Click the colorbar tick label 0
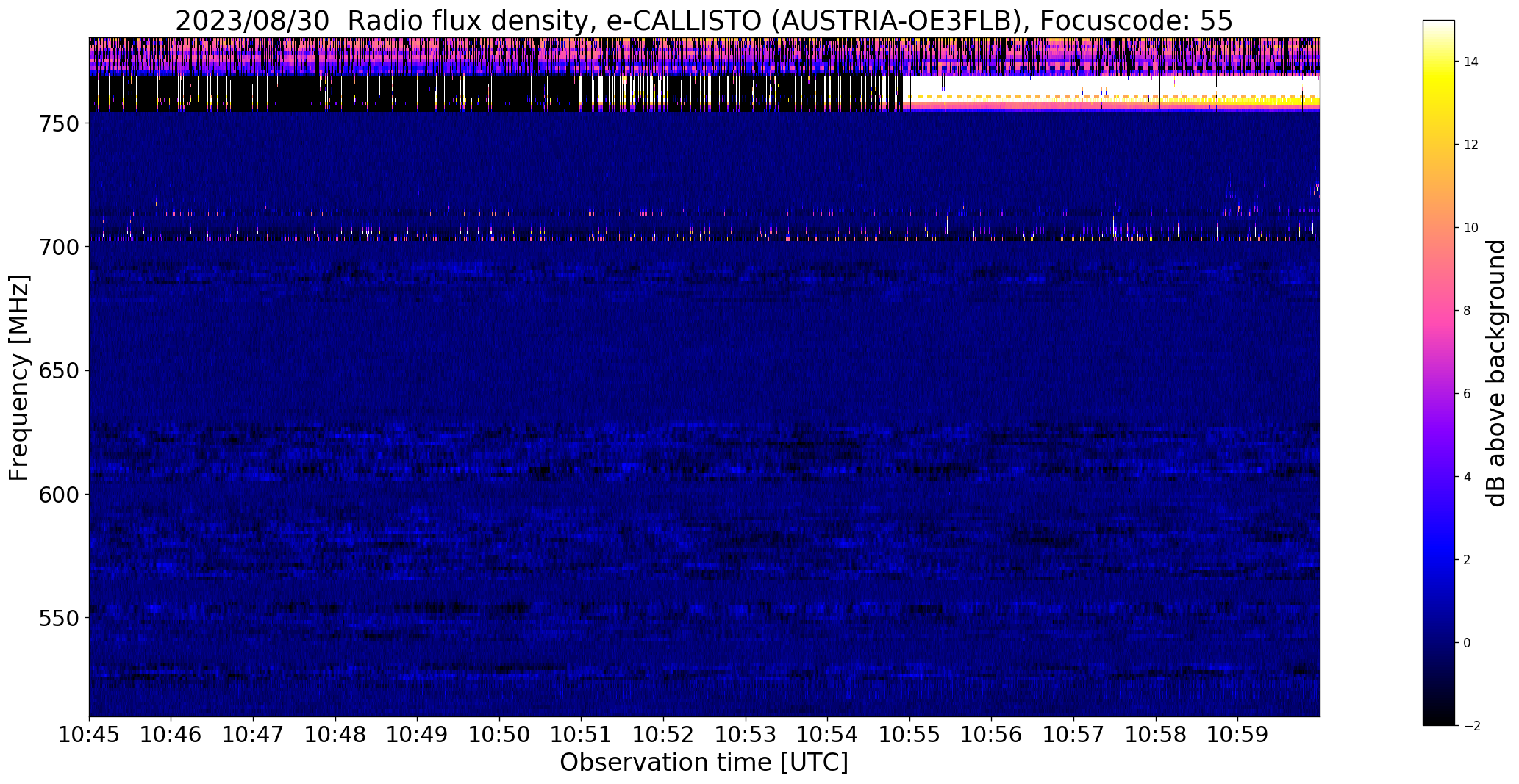The image size is (1519, 784). (1468, 643)
